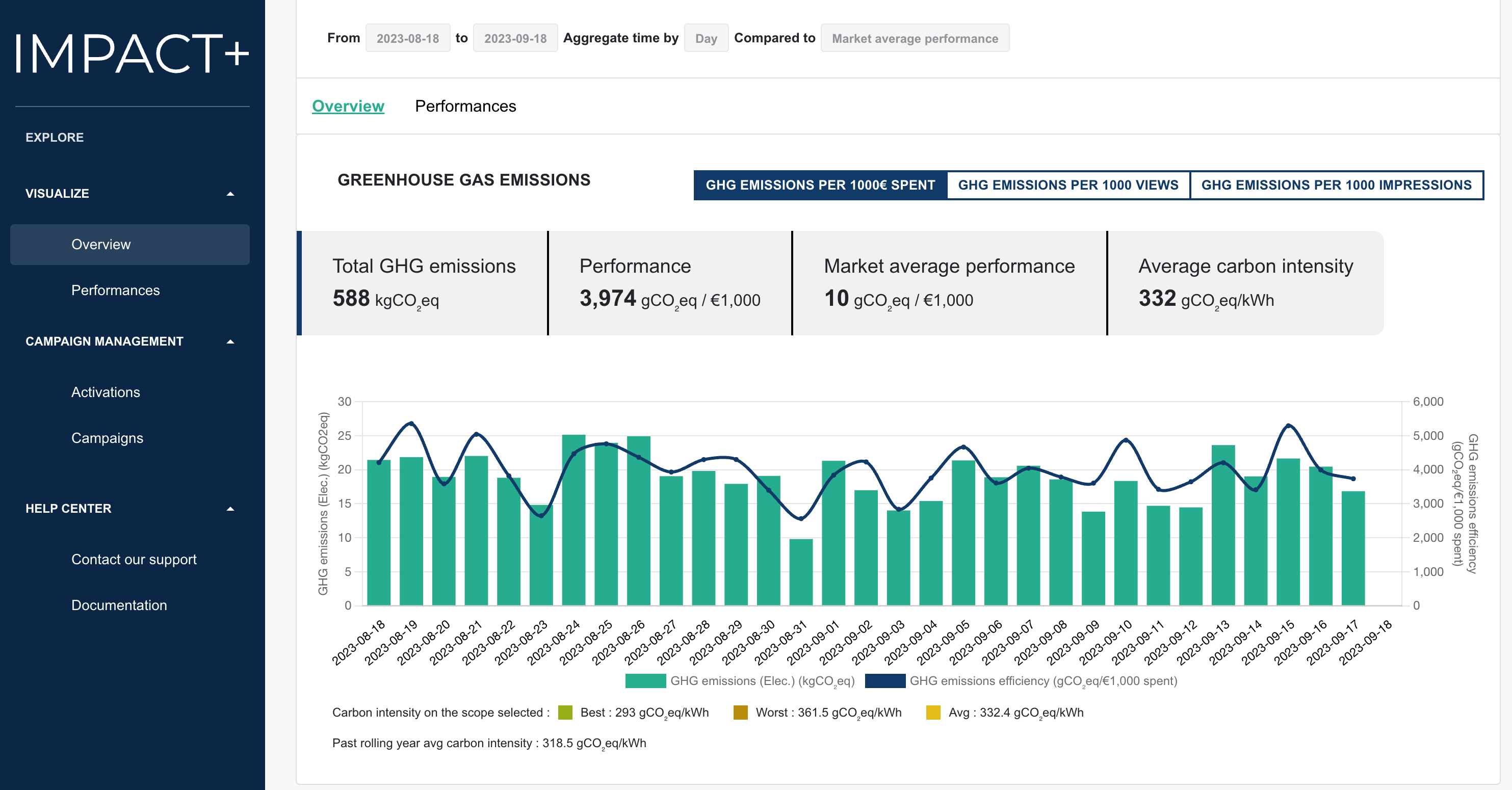Open the Compared to market average dropdown
Screen dimensions: 1512x790
pyautogui.click(x=915, y=38)
